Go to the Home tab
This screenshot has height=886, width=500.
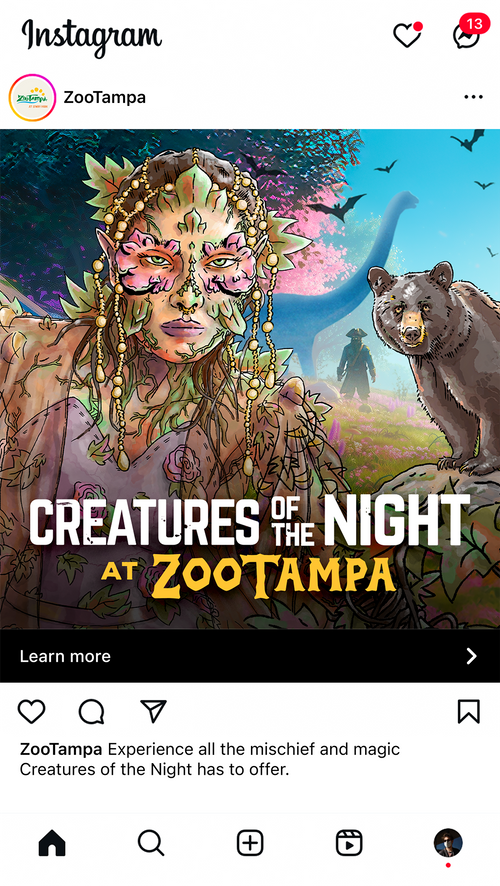(x=52, y=844)
